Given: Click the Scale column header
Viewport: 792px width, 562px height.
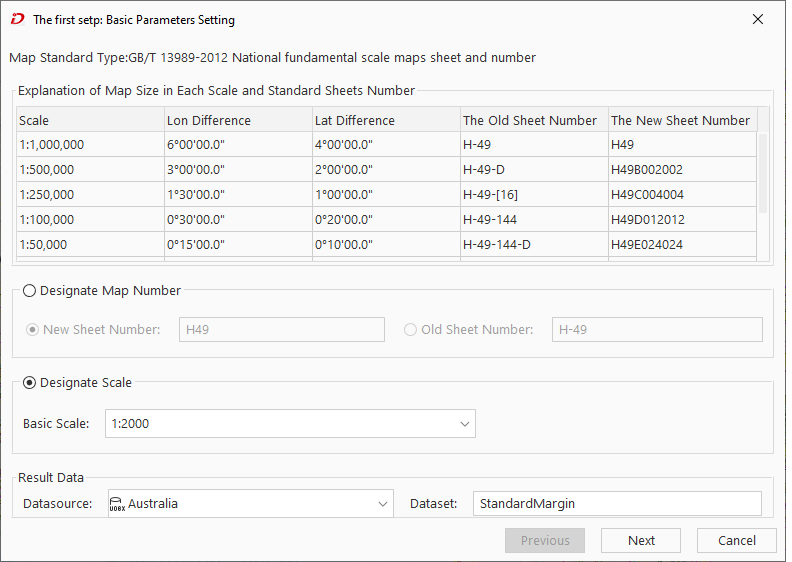Looking at the screenshot, I should 89,121.
